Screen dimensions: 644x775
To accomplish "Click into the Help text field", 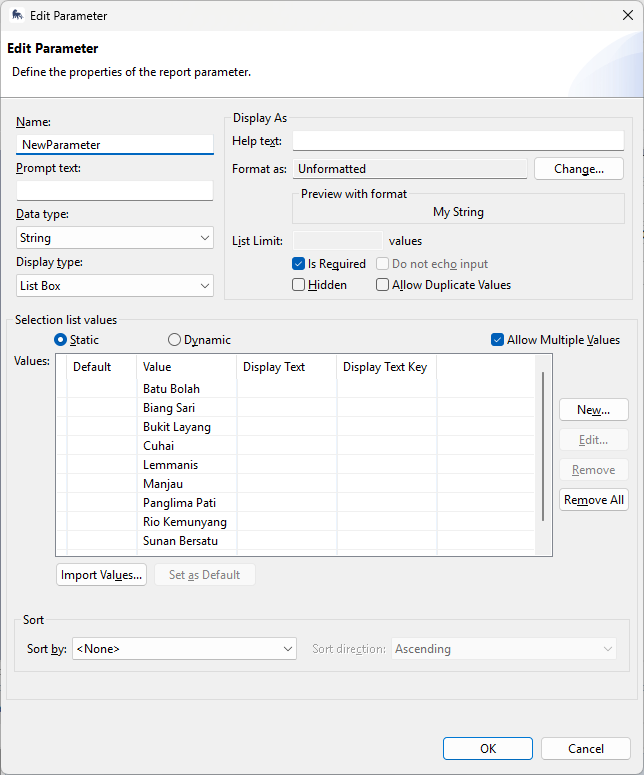I will 457,141.
